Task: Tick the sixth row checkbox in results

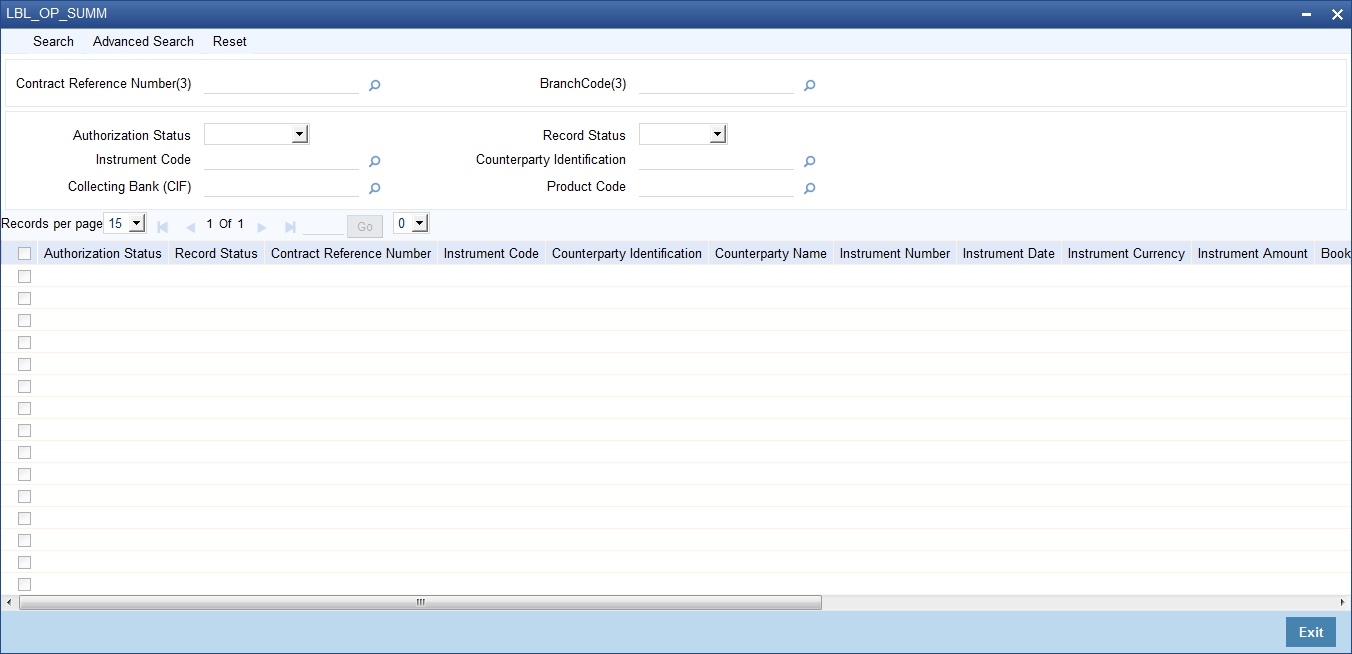Action: click(25, 386)
